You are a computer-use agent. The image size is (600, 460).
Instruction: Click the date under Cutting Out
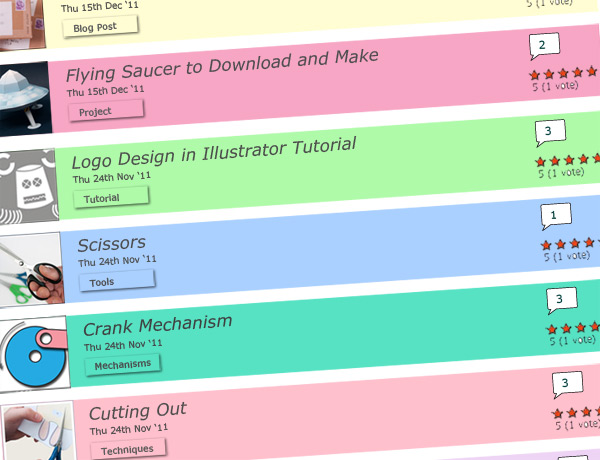129,429
